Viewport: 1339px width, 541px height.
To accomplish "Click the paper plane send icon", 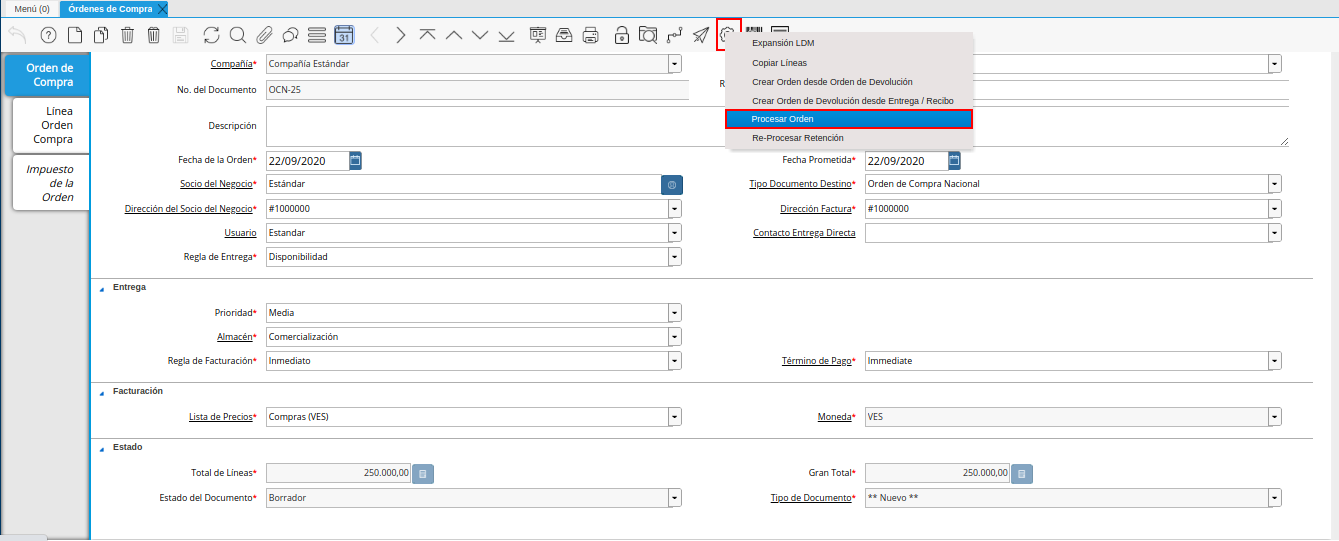I will (x=701, y=35).
